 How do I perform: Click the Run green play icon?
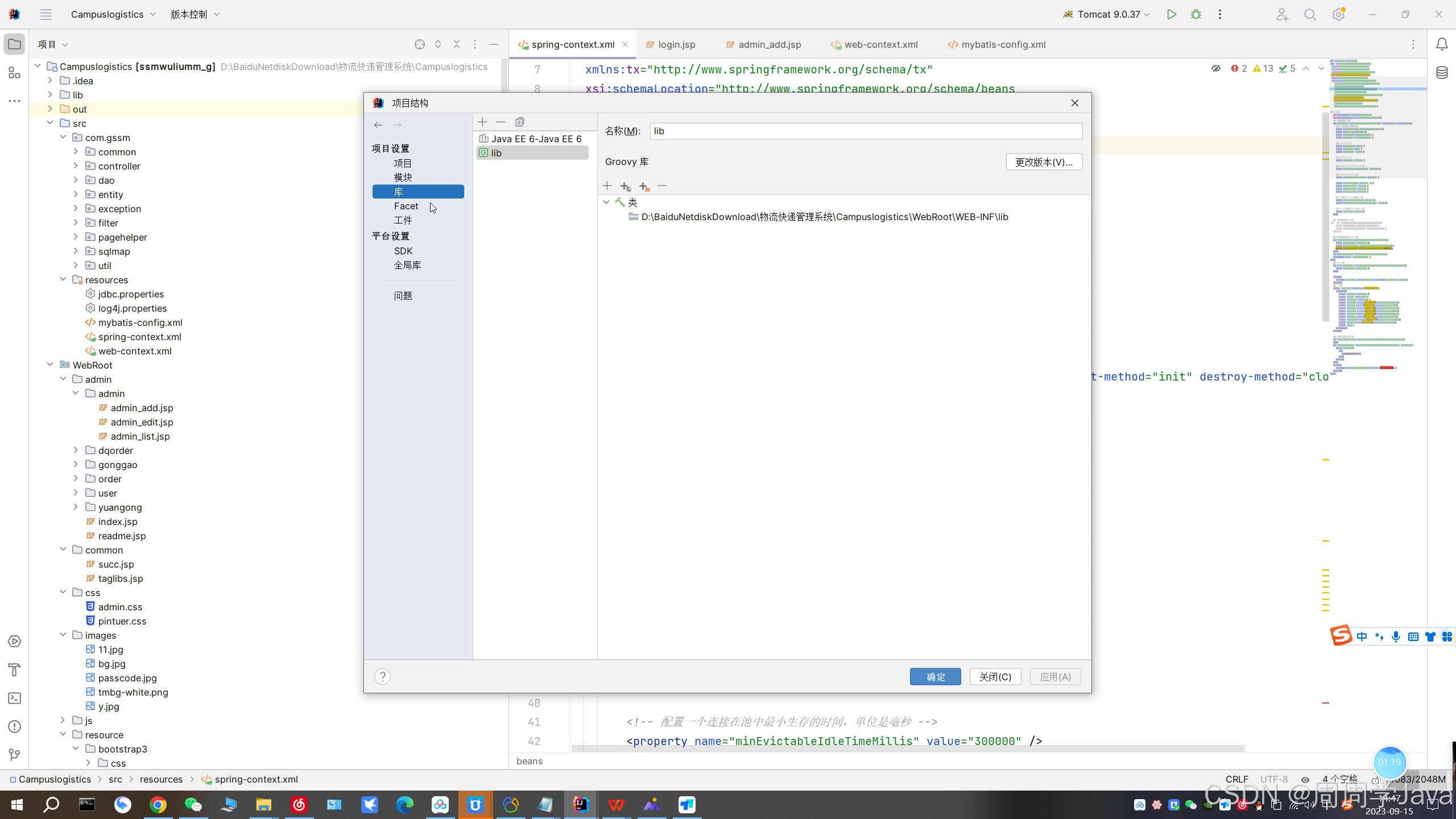1171,14
